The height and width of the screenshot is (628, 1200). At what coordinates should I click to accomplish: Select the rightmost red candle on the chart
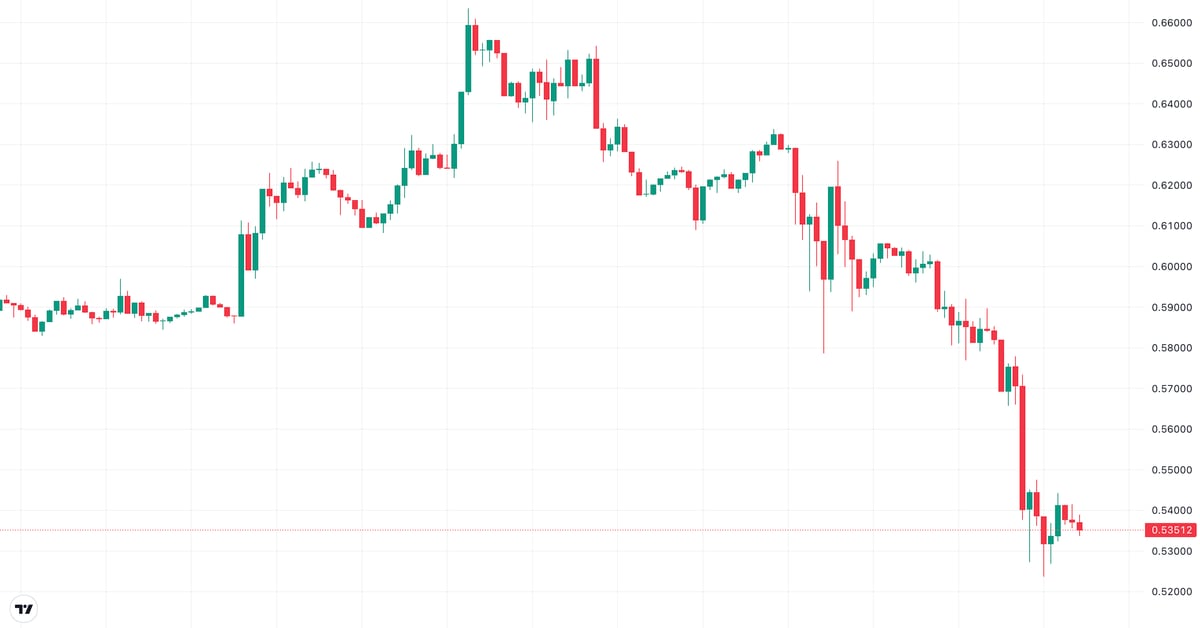pos(1079,526)
